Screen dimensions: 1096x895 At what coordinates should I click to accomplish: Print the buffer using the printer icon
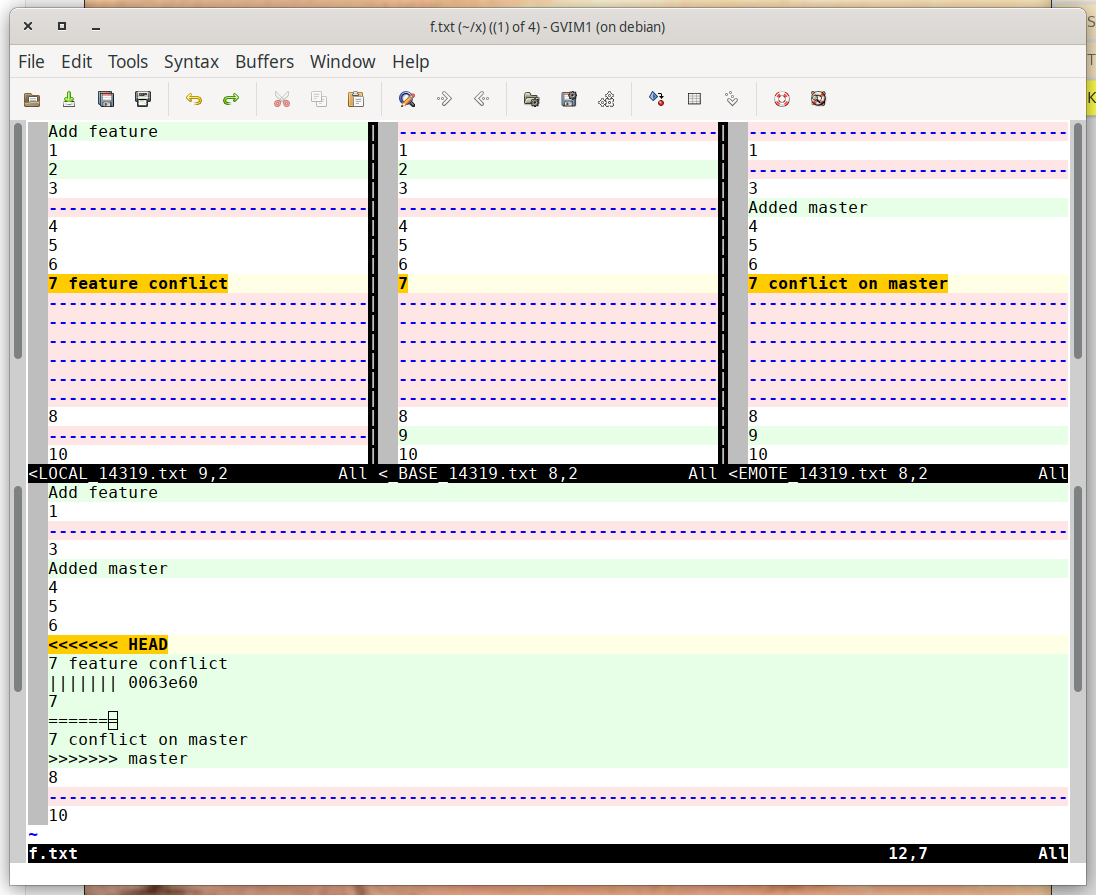[x=143, y=99]
